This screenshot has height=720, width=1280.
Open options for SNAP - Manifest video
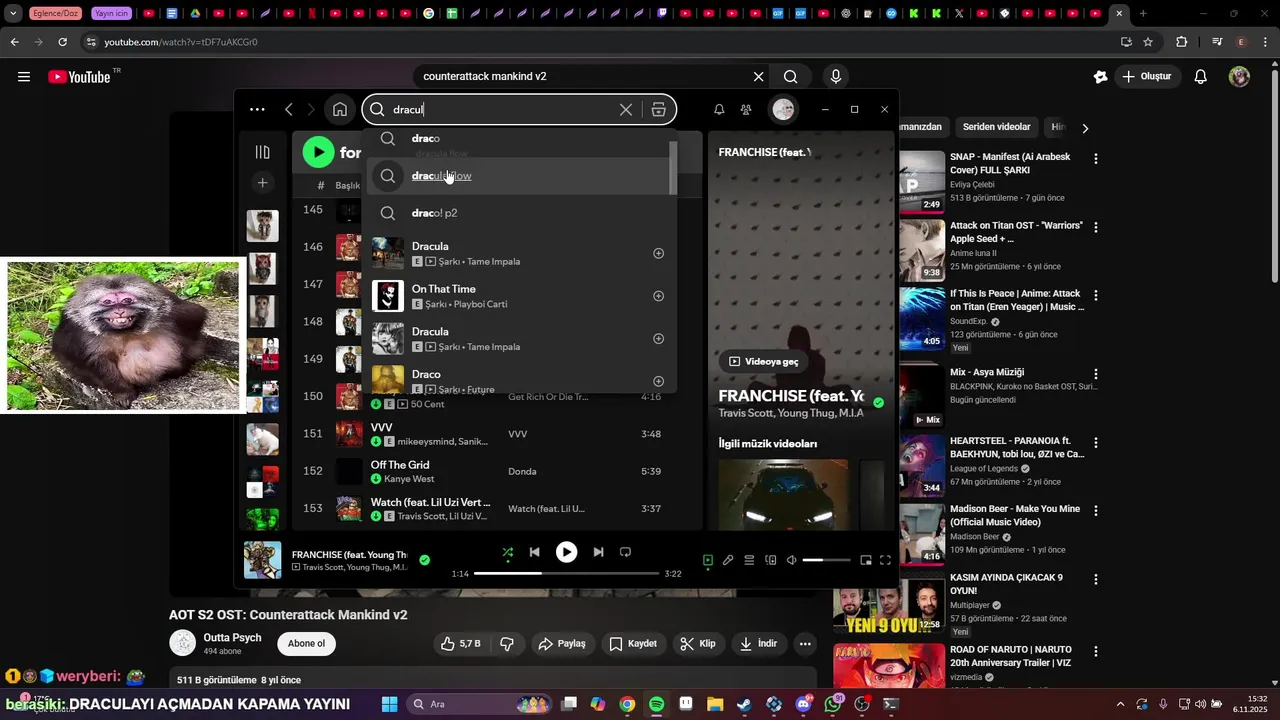click(1096, 159)
